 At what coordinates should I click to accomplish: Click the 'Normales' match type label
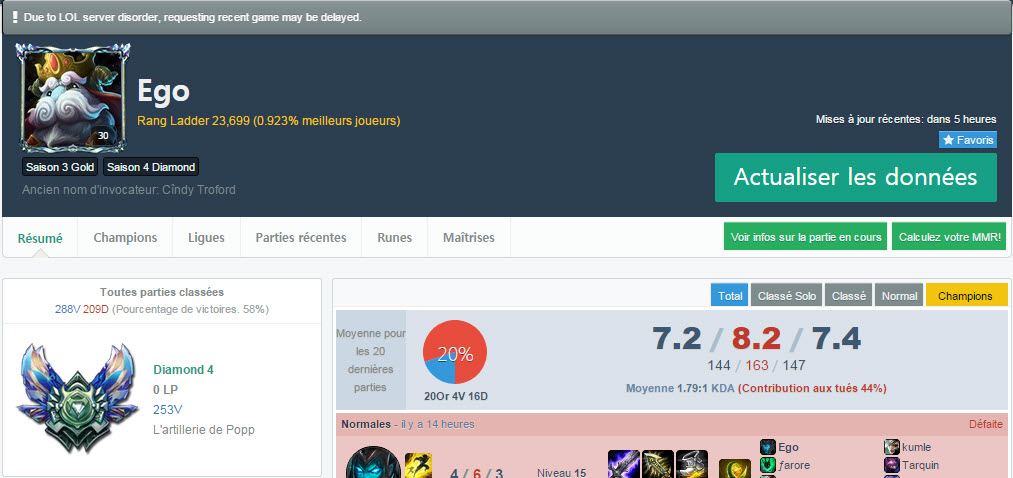366,424
